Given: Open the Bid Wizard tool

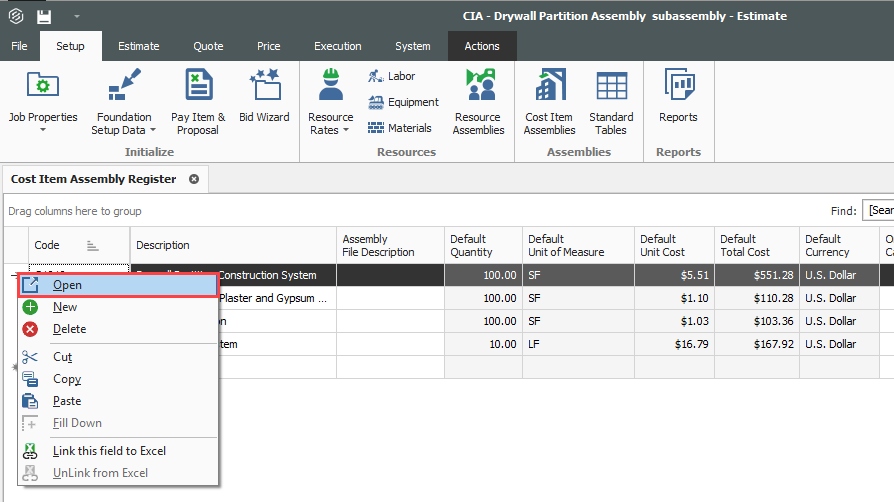Looking at the screenshot, I should (264, 100).
